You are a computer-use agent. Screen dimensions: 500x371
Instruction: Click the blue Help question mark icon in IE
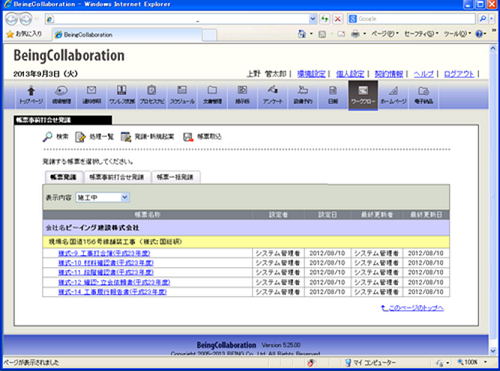pyautogui.click(x=479, y=34)
